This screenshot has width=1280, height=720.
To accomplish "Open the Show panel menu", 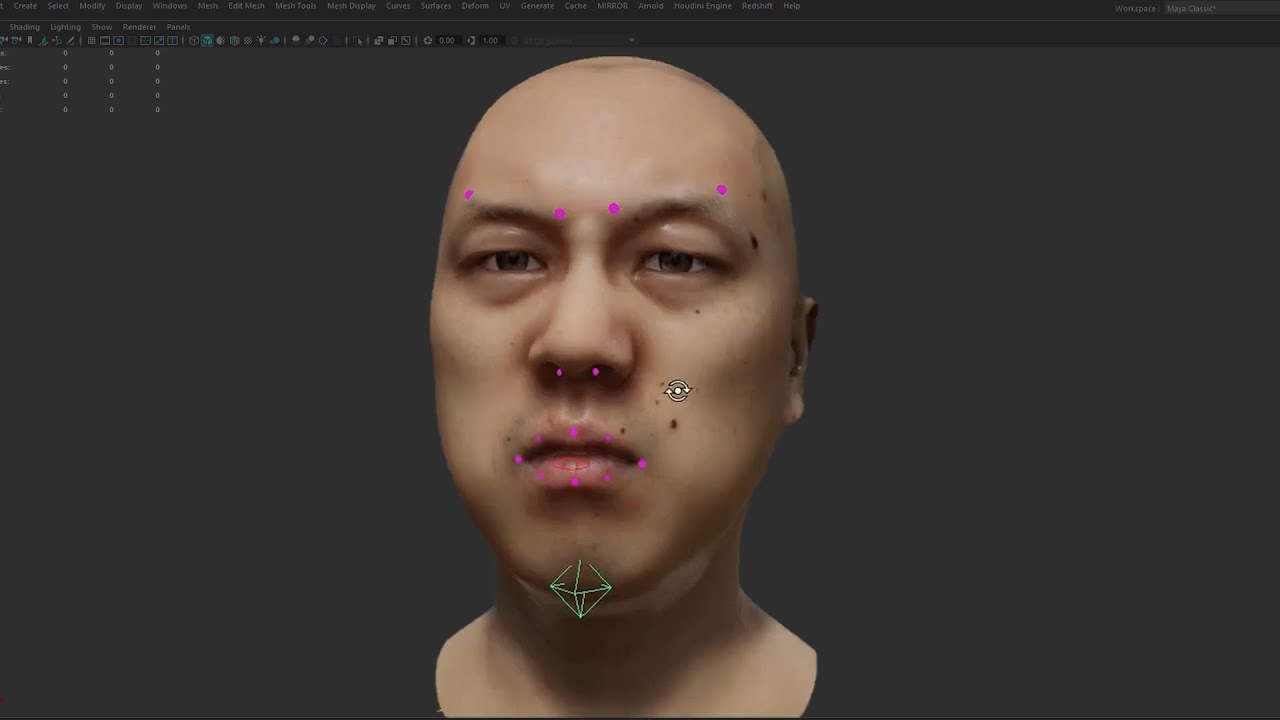I will 102,27.
